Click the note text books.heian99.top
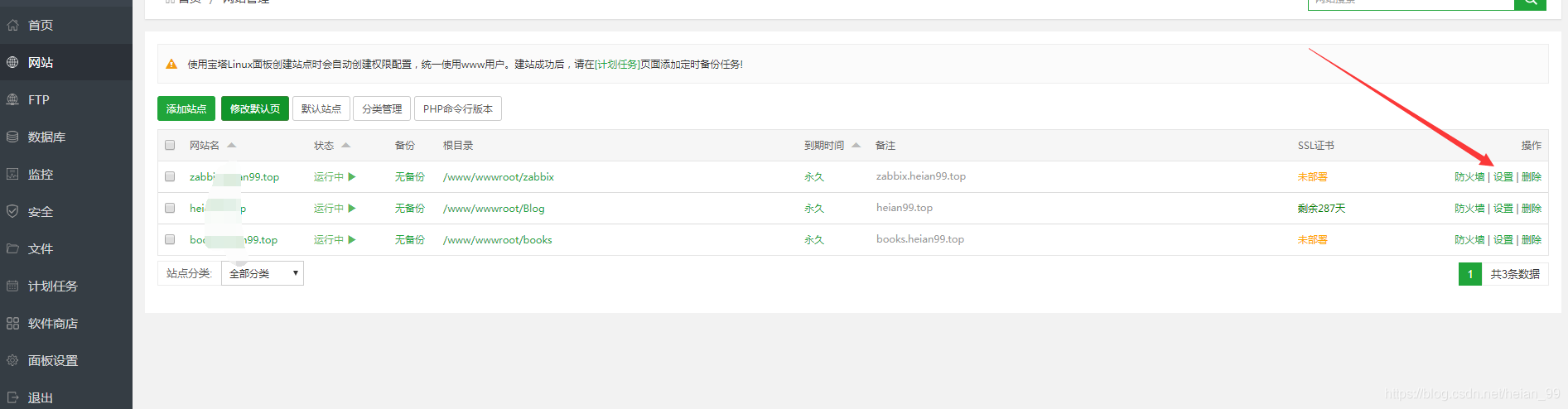 pos(920,238)
